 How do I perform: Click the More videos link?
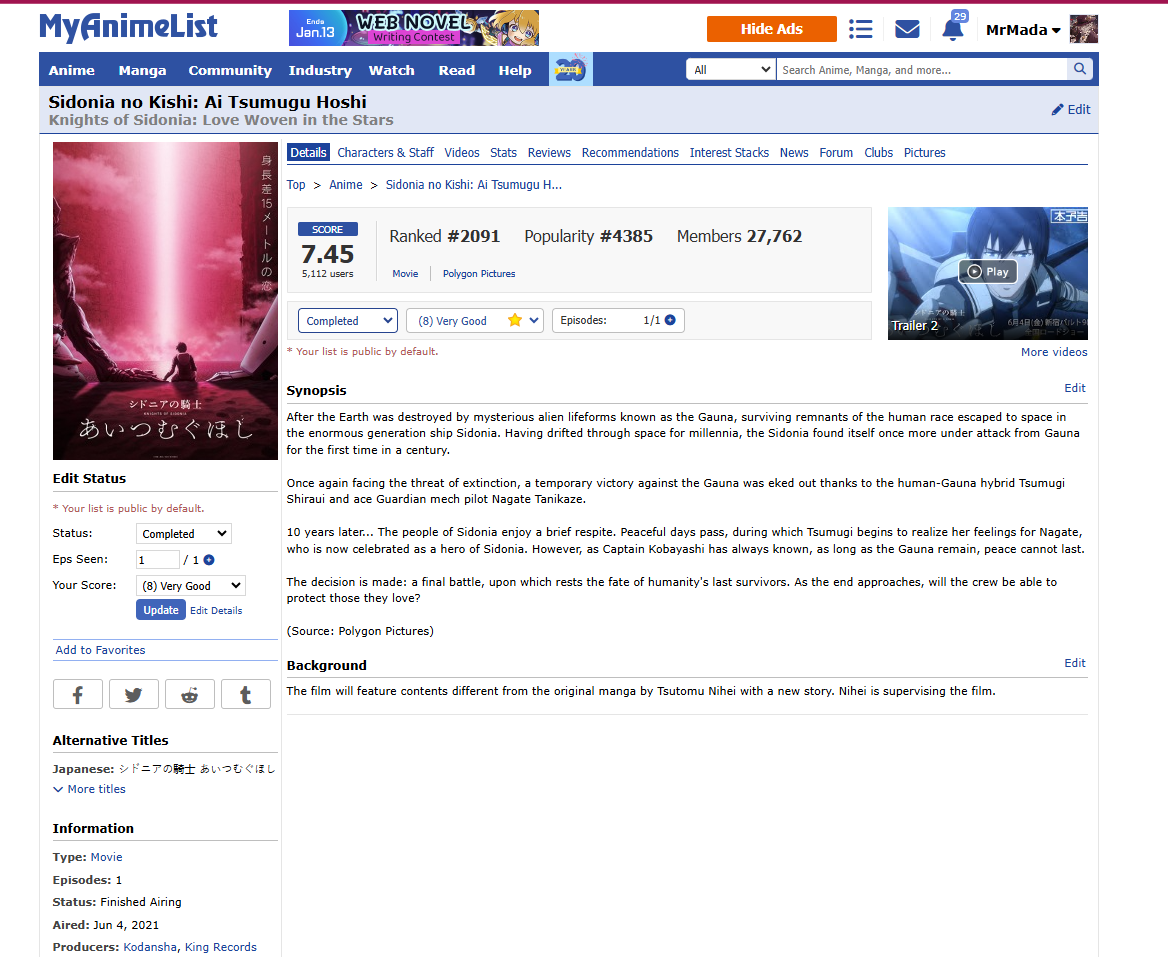pos(1054,352)
